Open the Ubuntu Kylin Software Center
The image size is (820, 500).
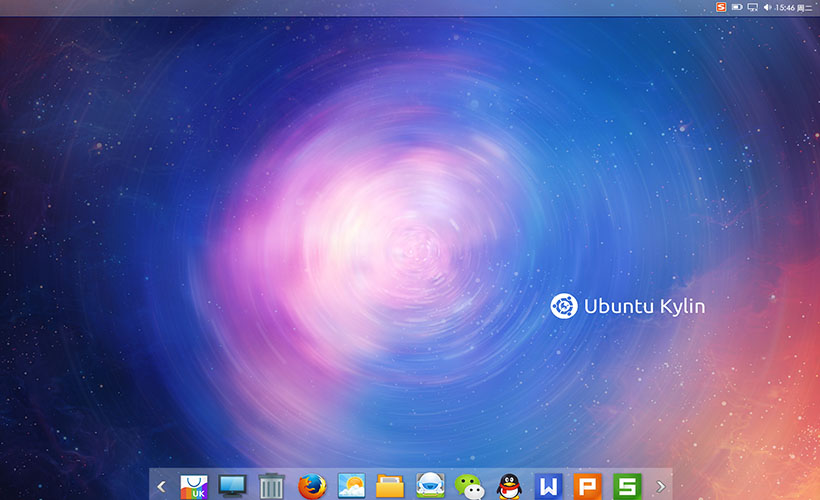click(193, 487)
